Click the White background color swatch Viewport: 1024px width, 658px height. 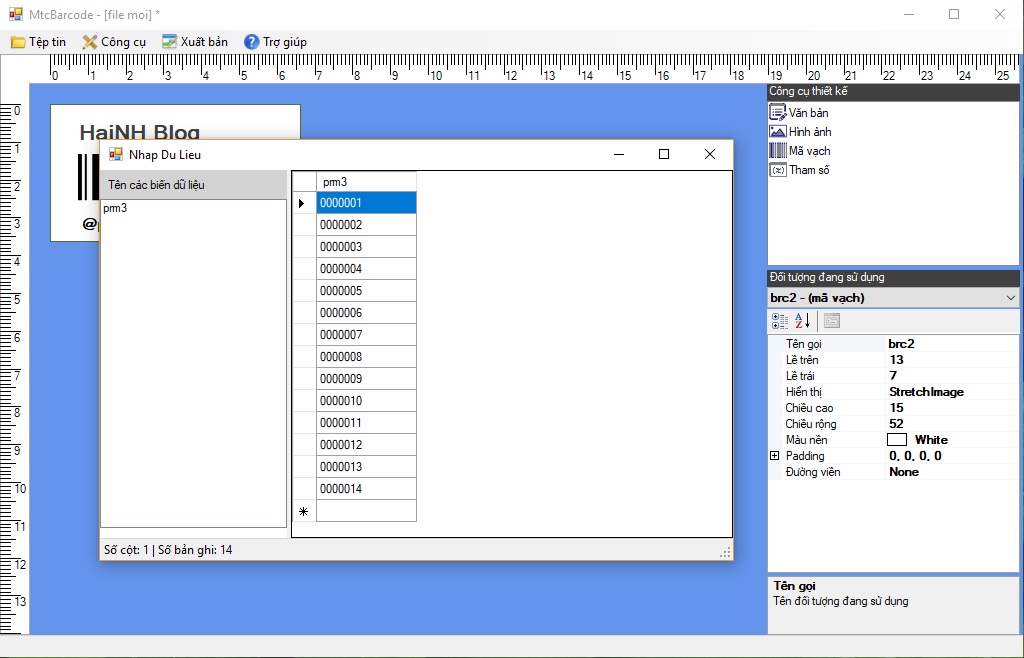pyautogui.click(x=897, y=440)
